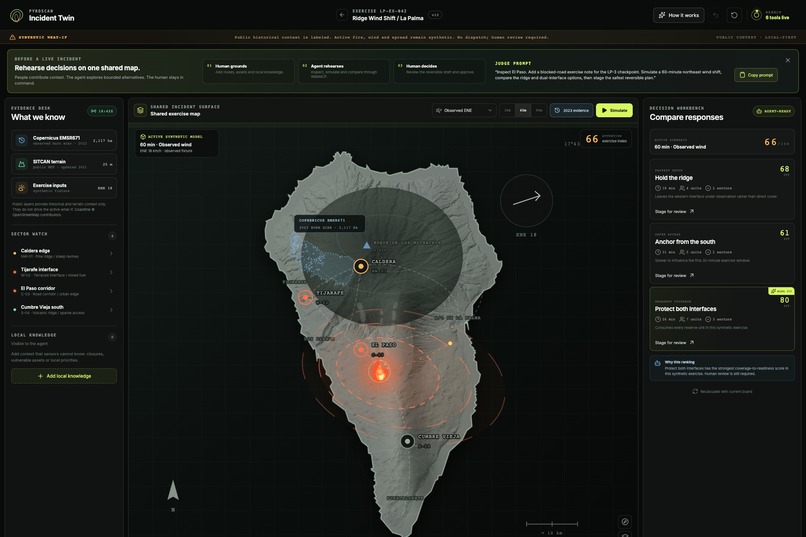Click the Local Knowledge count badge

point(112,337)
